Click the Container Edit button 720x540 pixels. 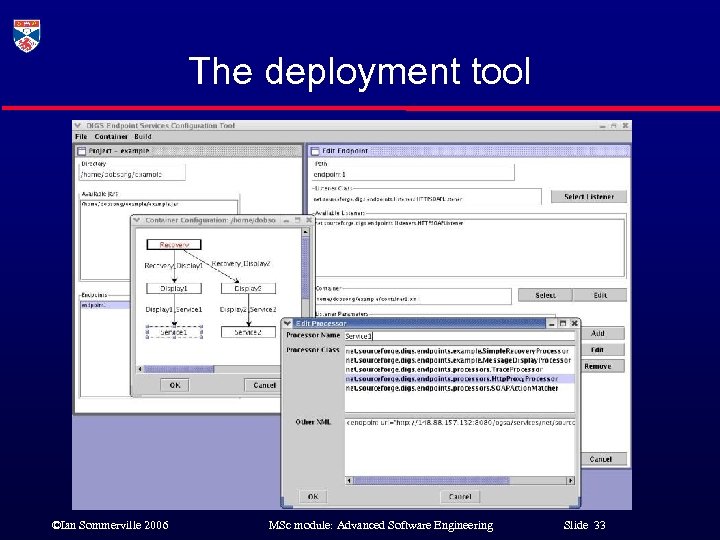[x=600, y=295]
